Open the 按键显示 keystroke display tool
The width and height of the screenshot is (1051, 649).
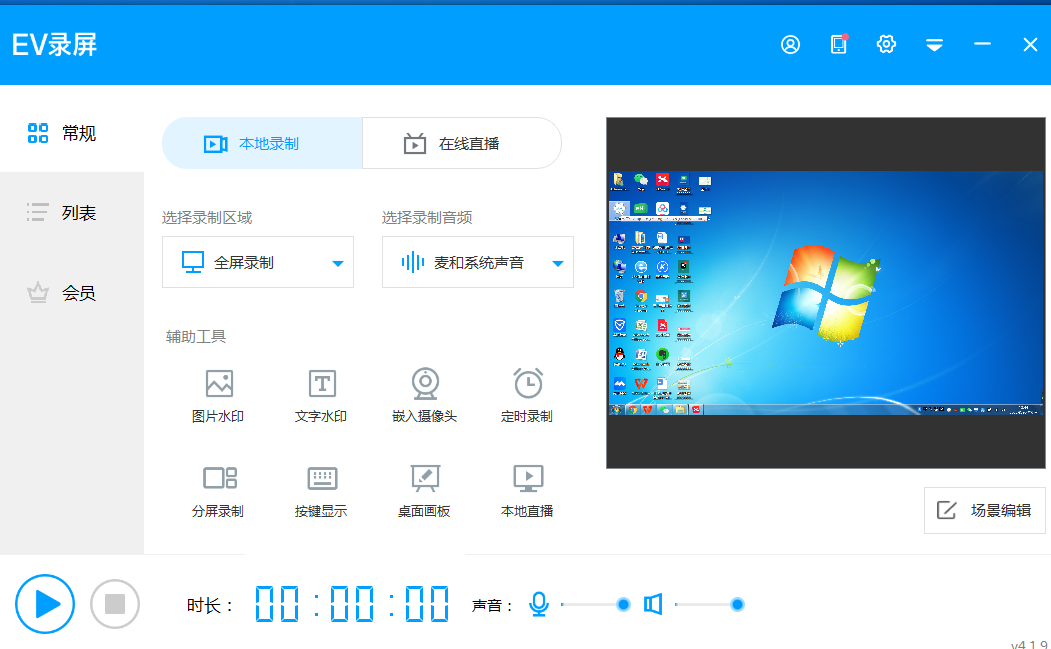[321, 491]
